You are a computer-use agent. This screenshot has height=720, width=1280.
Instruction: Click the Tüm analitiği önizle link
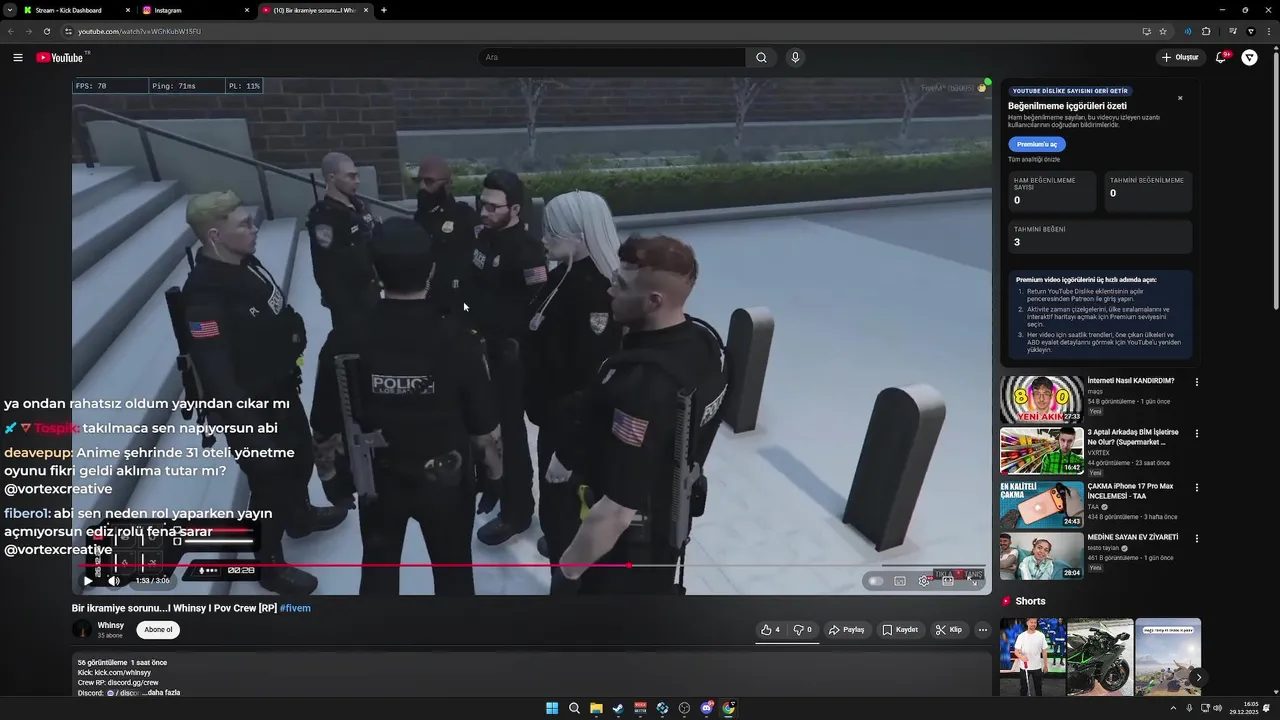[x=1034, y=159]
